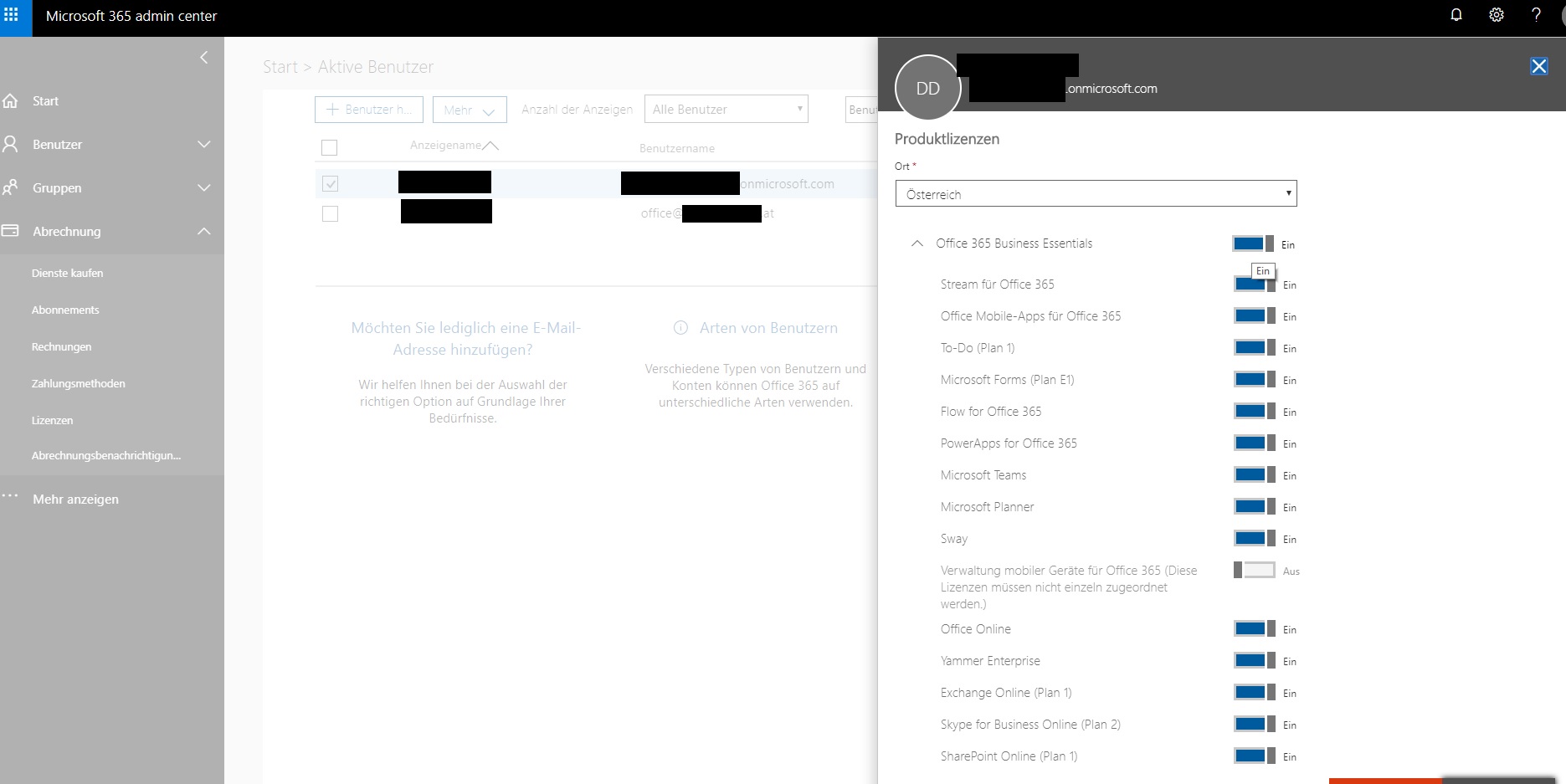Viewport: 1566px width, 784px height.
Task: Click Mehr anzeigen in sidebar
Action: pyautogui.click(x=75, y=499)
